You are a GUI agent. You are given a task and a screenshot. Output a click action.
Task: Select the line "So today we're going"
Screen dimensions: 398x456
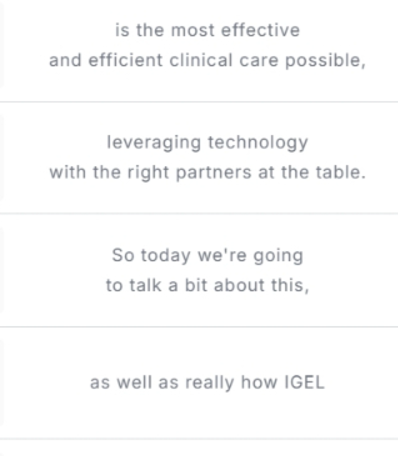tap(207, 256)
